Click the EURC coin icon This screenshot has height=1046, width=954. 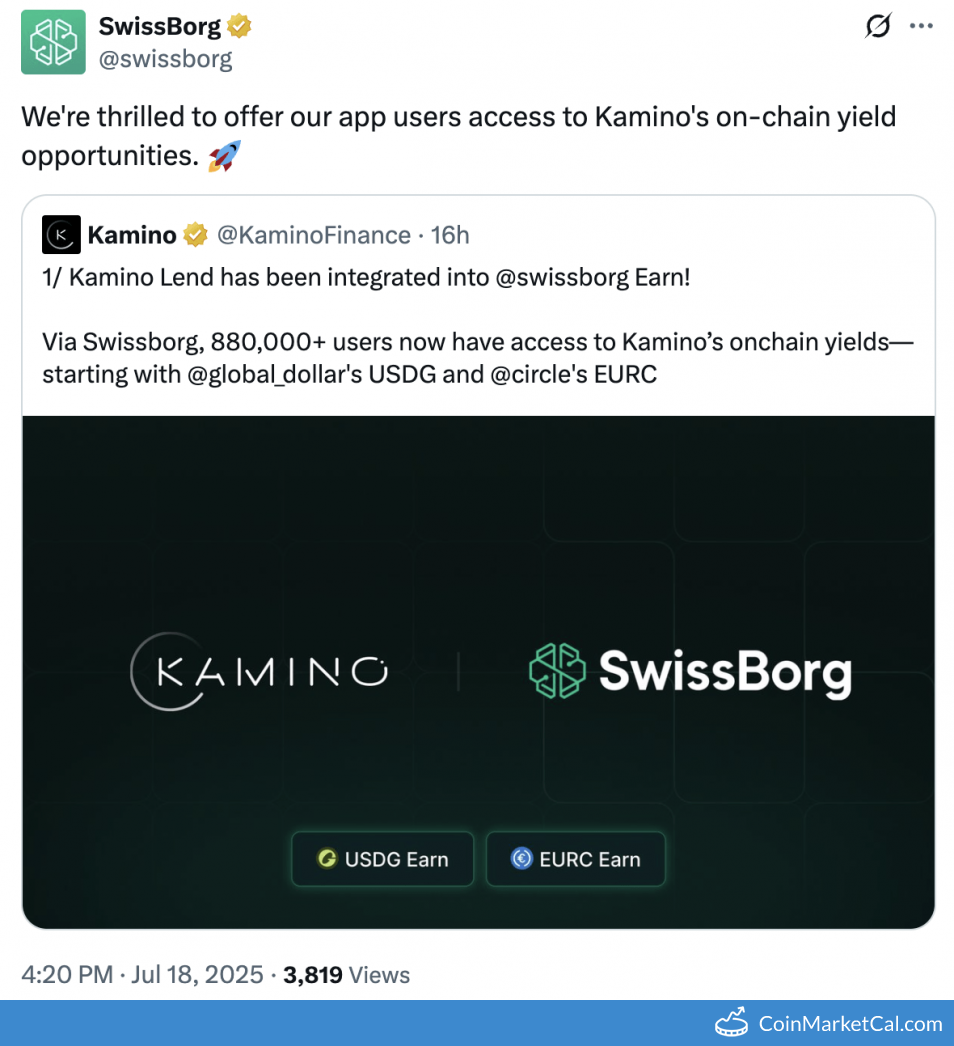coord(521,858)
